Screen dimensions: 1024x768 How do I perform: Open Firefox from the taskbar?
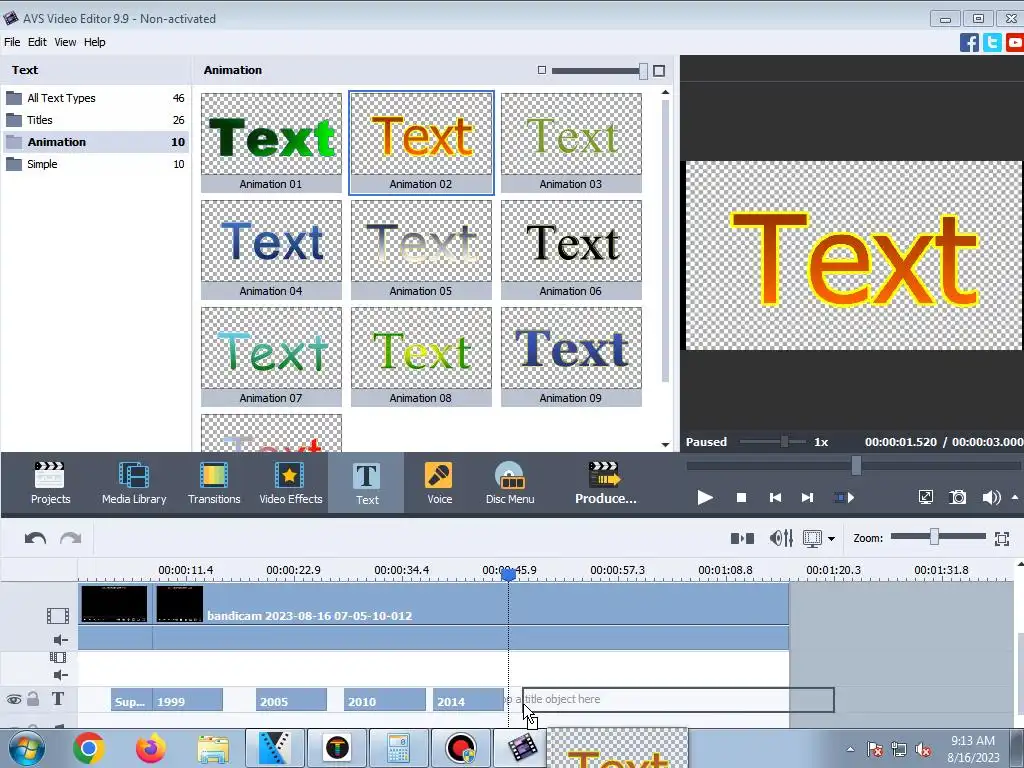[x=151, y=748]
